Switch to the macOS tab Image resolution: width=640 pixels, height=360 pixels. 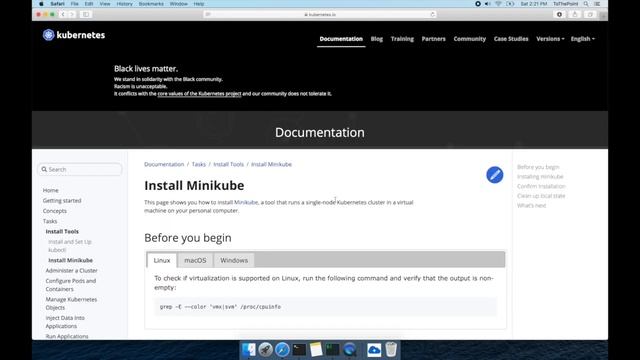195,260
